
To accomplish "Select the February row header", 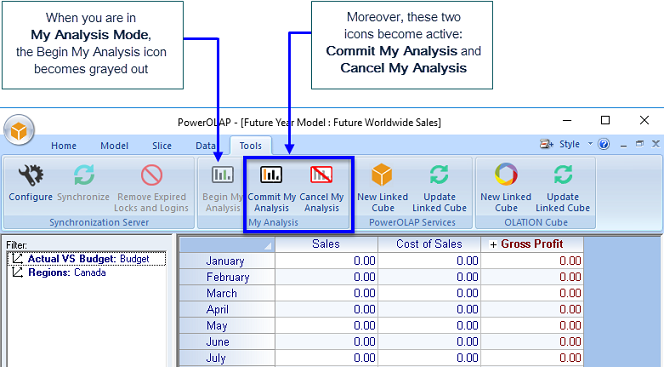I will [227, 277].
